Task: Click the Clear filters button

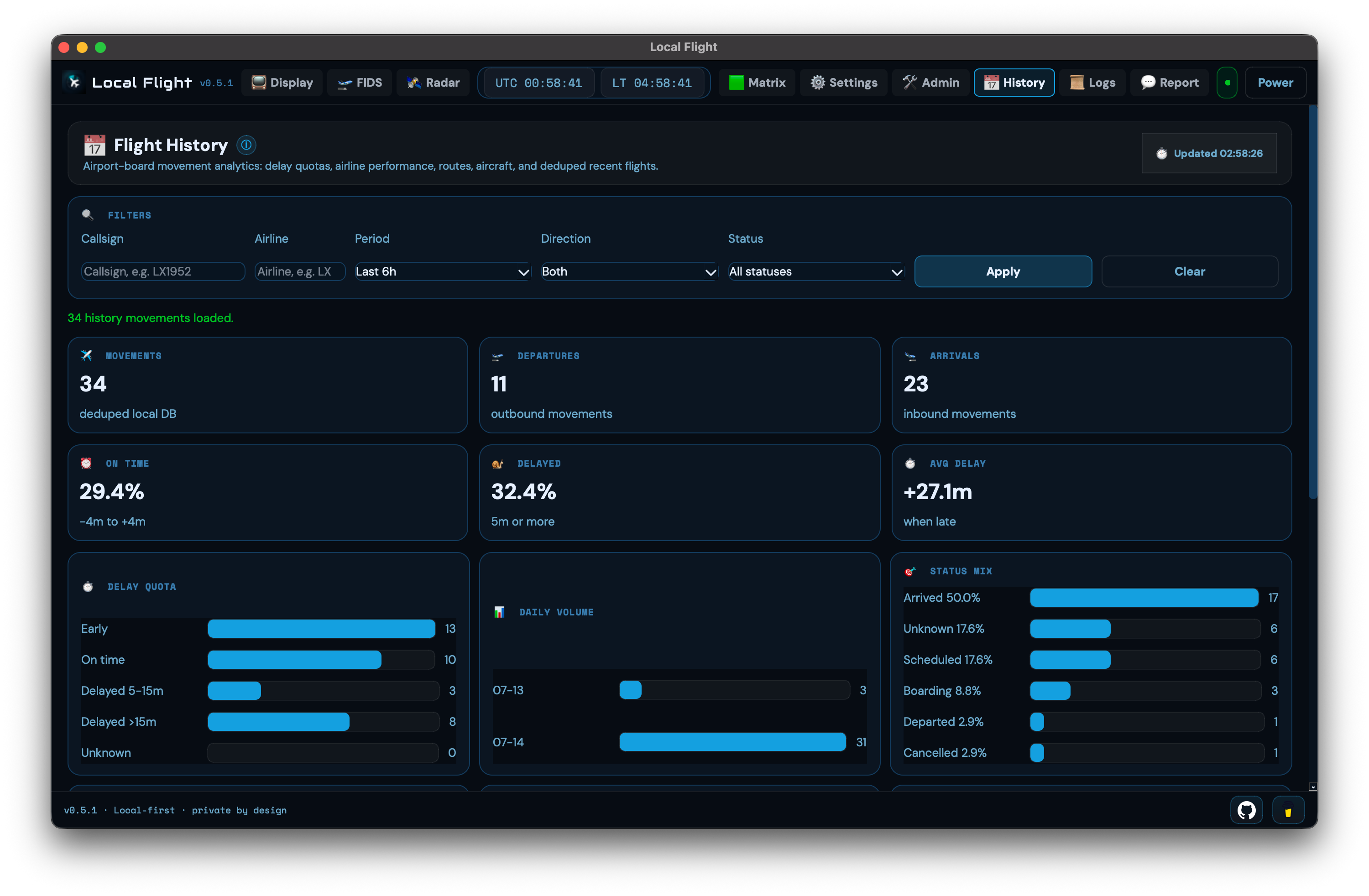Action: 1189,271
